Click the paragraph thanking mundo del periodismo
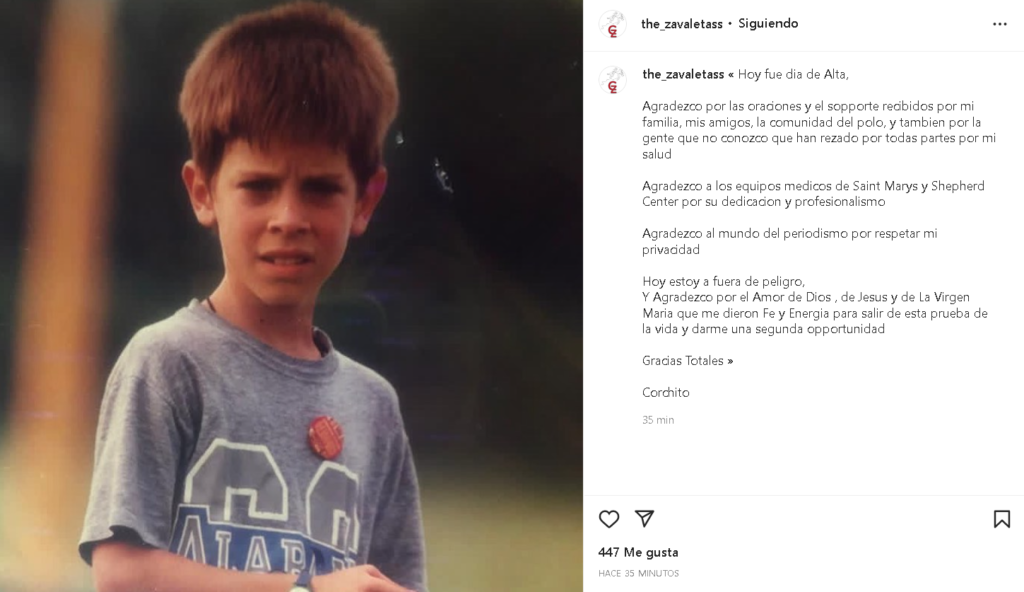The height and width of the screenshot is (592, 1024). pos(790,242)
